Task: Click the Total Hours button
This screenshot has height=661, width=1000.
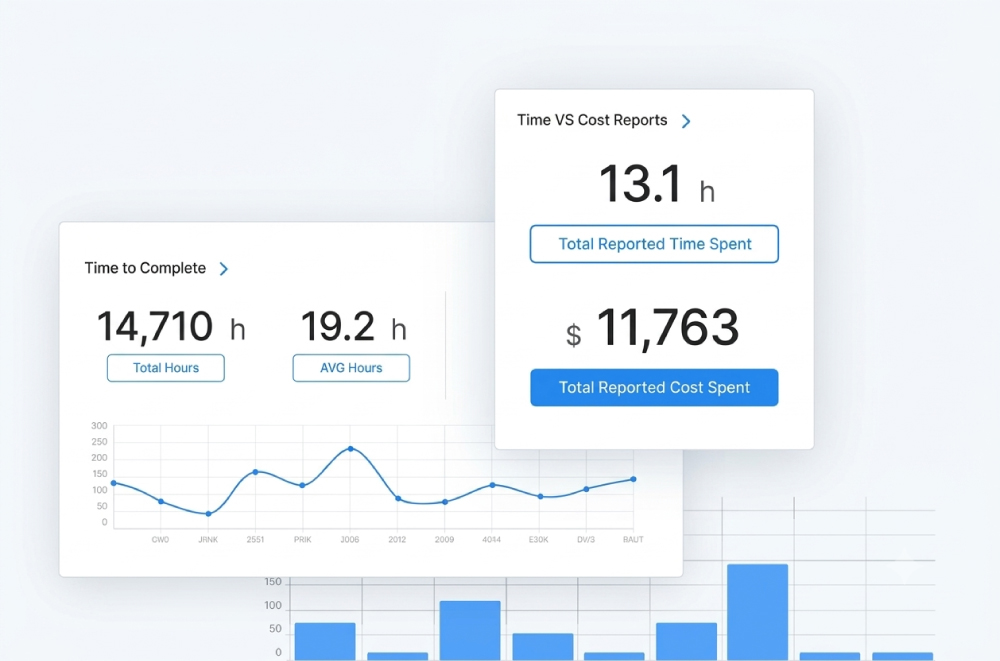Action: click(x=166, y=368)
